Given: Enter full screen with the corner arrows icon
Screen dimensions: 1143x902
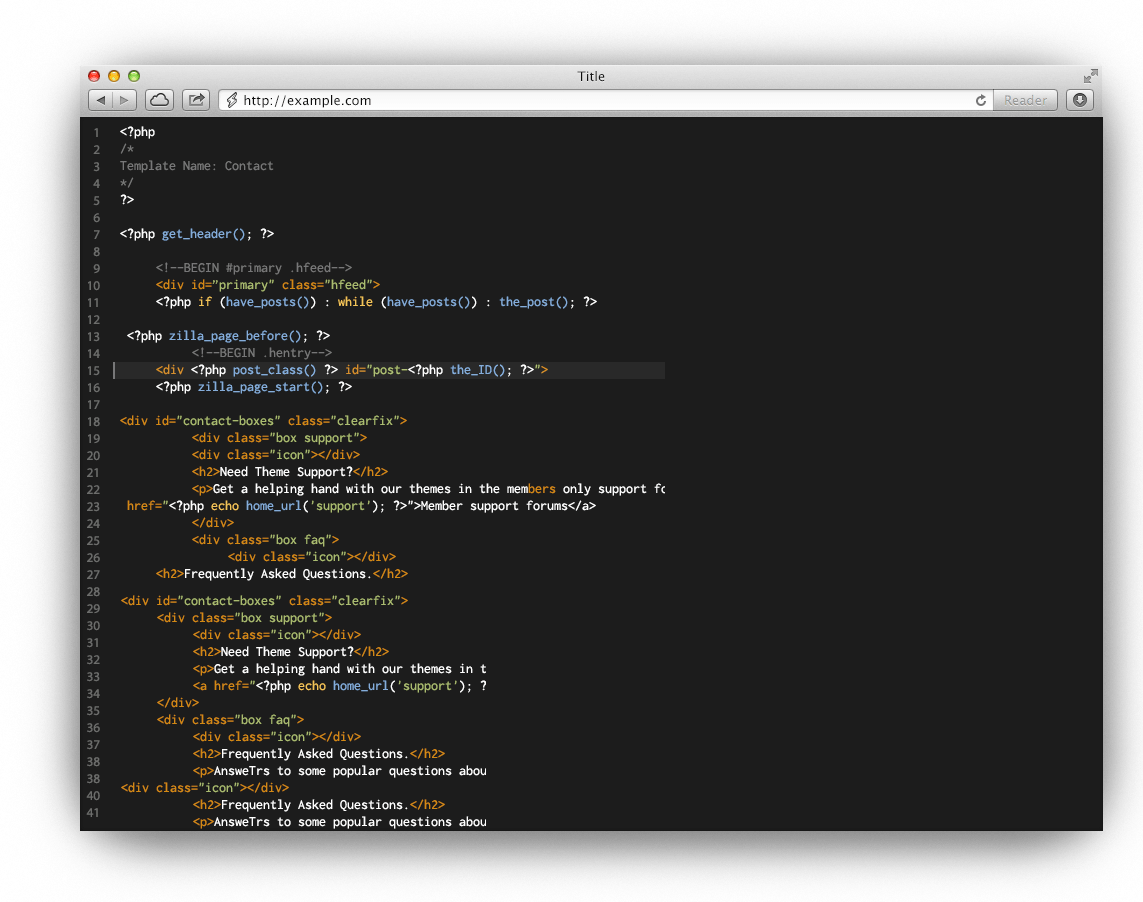Looking at the screenshot, I should coord(1090,76).
